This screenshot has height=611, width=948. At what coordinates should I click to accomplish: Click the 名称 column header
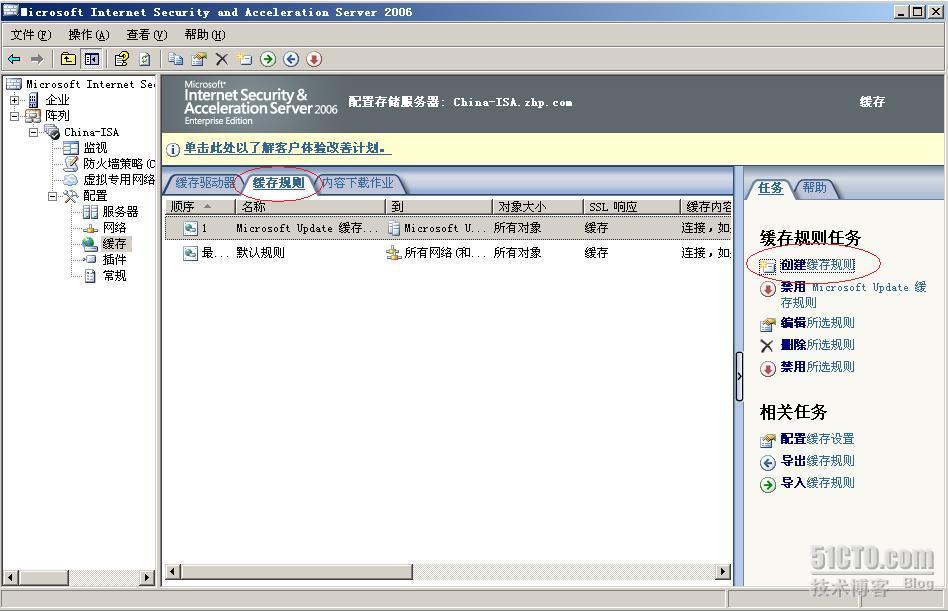point(310,207)
